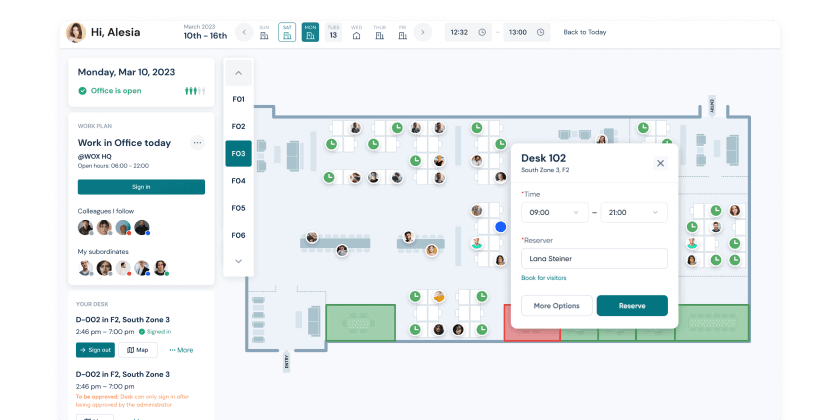The height and width of the screenshot is (420, 840).
Task: Close the Desk 102 popup
Action: click(660, 163)
